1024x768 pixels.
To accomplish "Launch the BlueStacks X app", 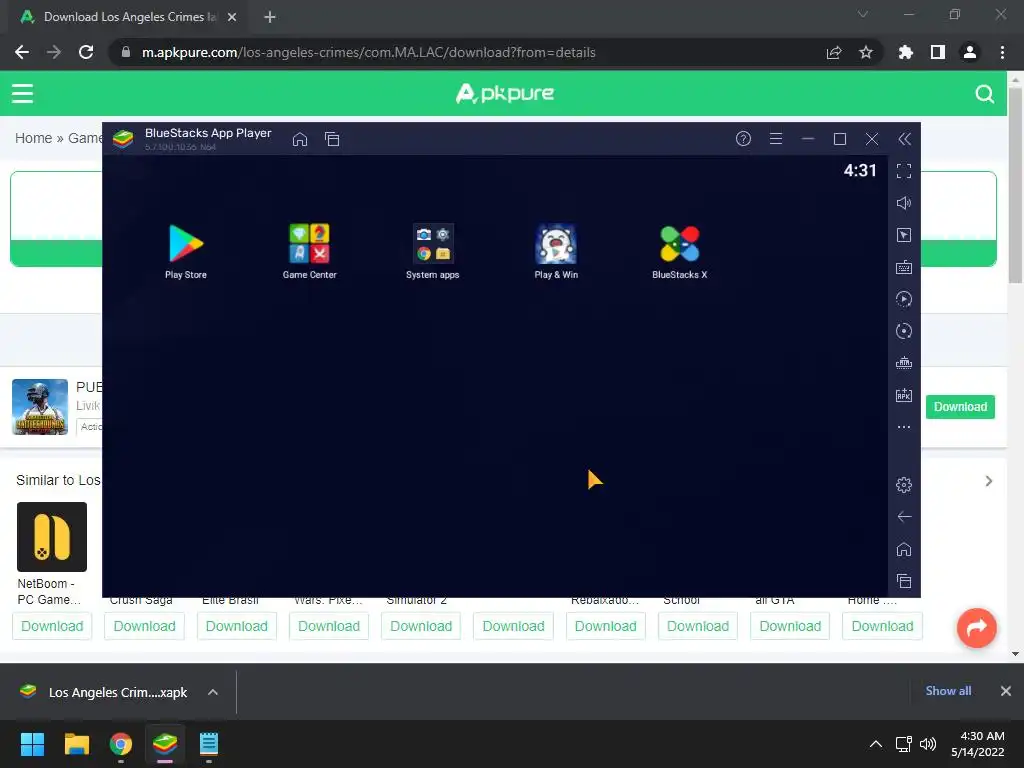I will (679, 251).
